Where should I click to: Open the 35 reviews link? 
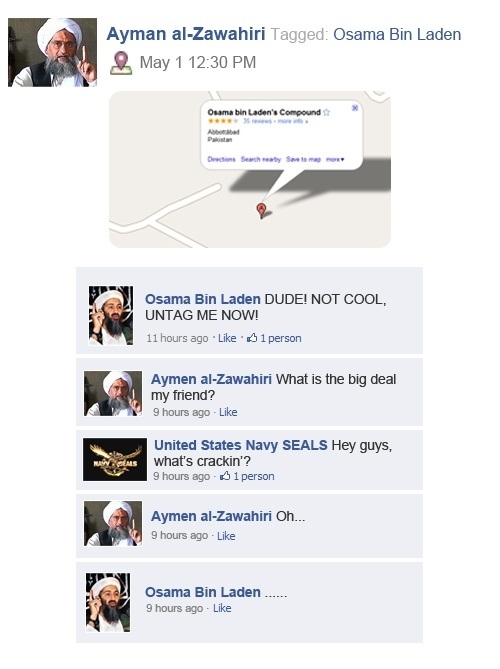[x=257, y=121]
